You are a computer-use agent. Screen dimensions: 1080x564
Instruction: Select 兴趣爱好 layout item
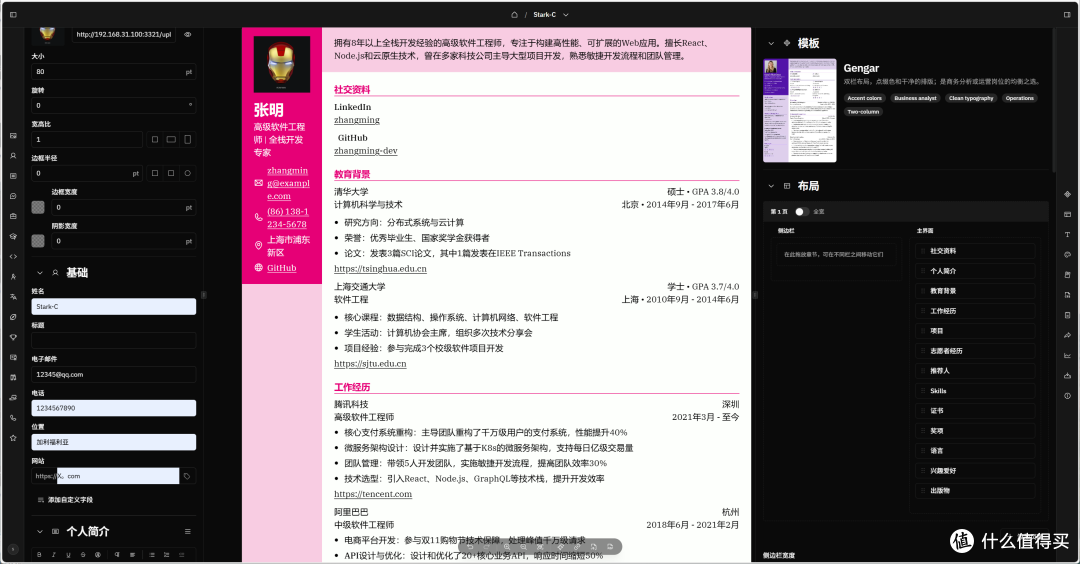975,471
